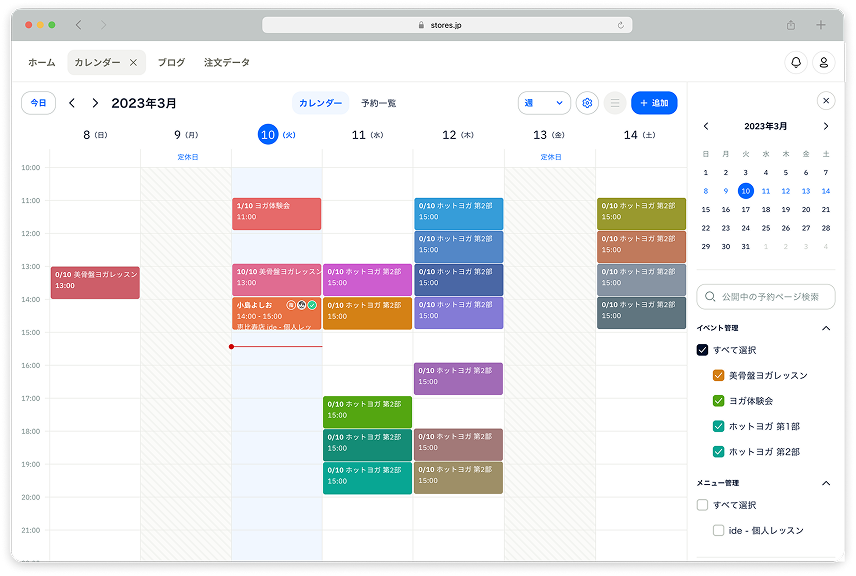The height and width of the screenshot is (576, 856).
Task: Open the ブログ tab
Action: click(171, 62)
